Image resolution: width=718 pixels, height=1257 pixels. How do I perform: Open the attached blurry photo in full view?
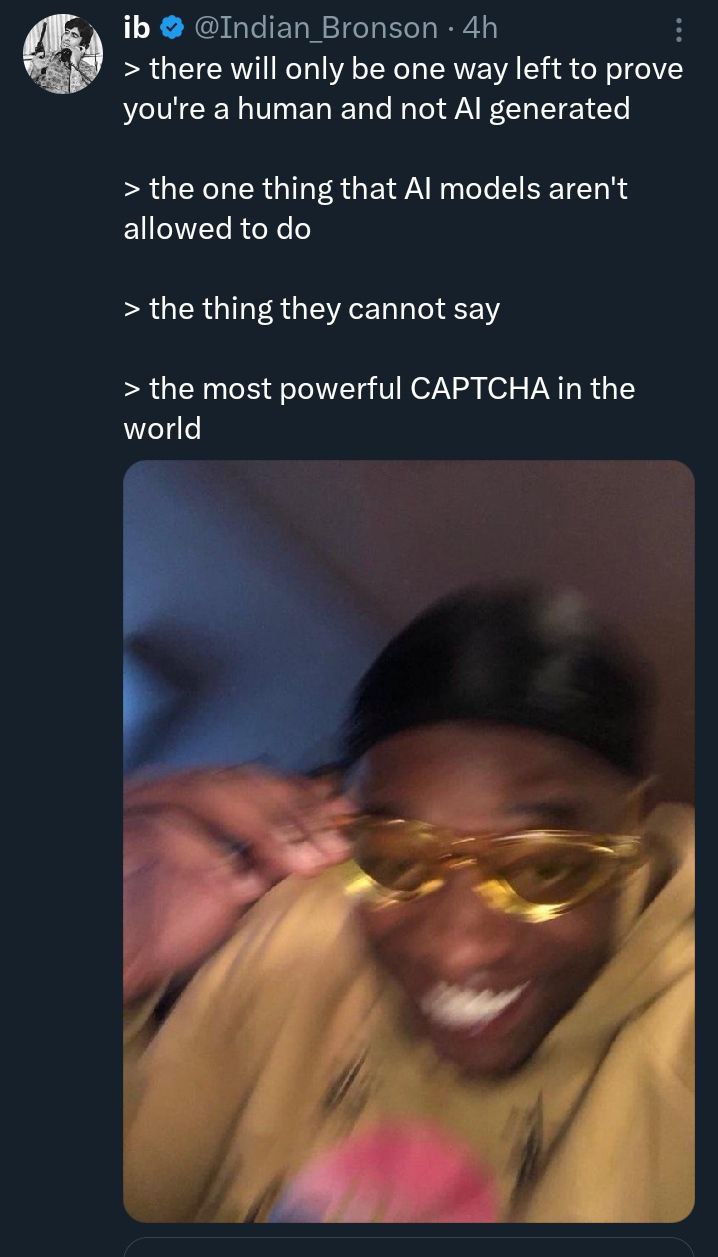tap(408, 841)
